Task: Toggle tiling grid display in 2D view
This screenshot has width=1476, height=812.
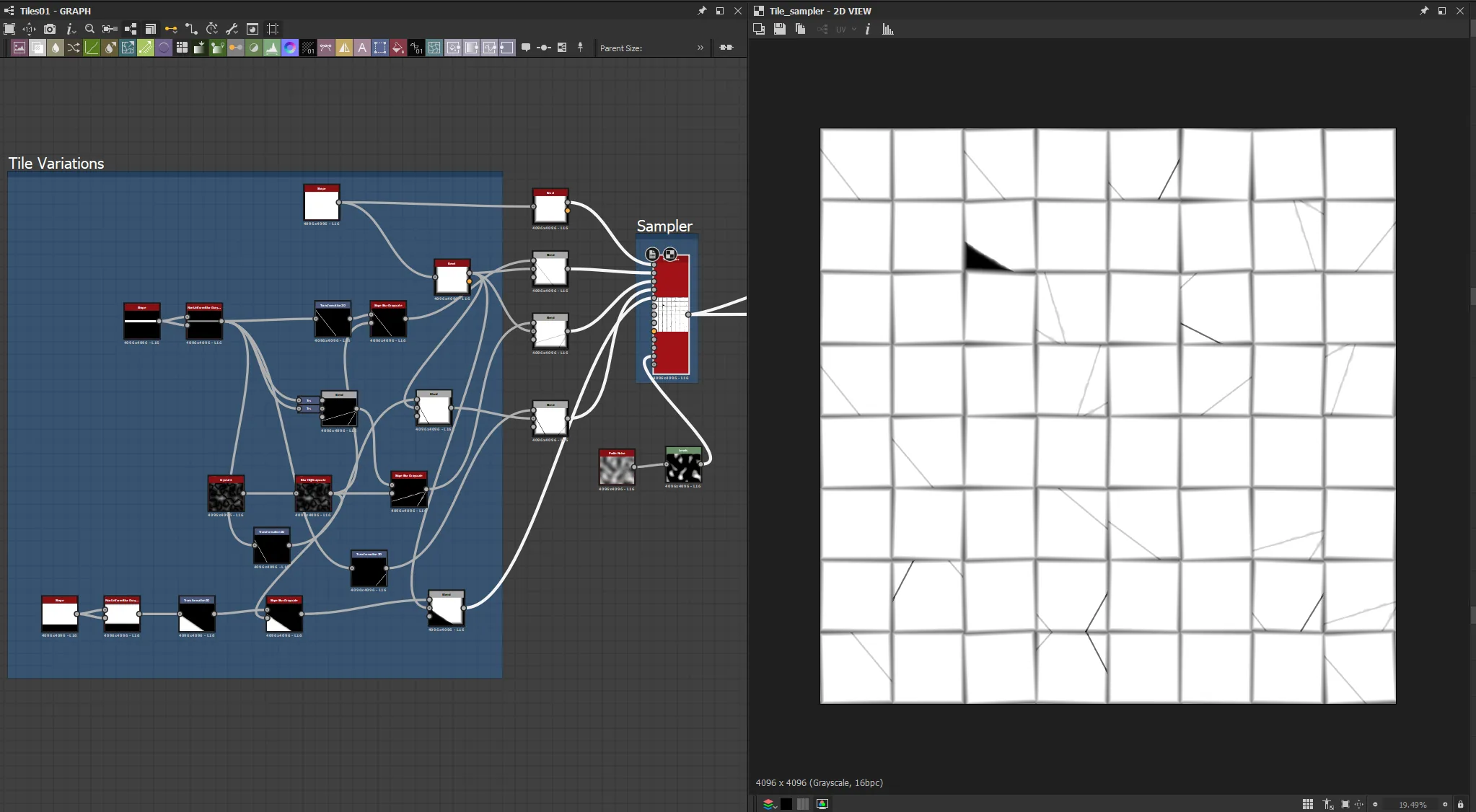Action: [x=1307, y=804]
